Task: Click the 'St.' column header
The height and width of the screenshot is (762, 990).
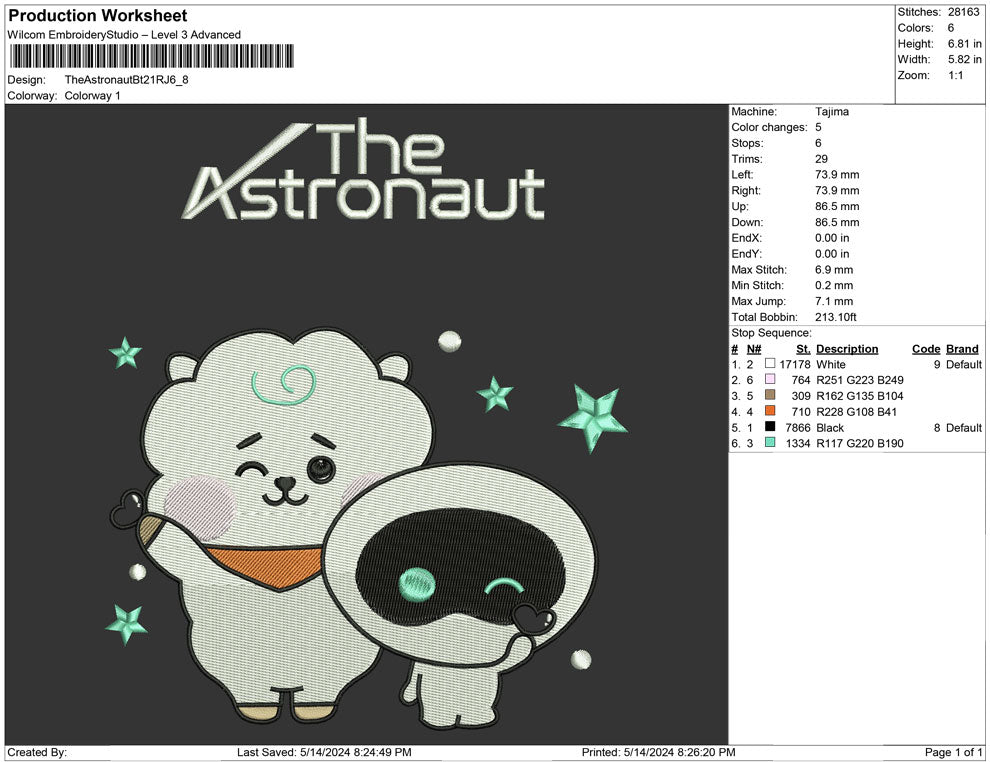Action: click(803, 349)
